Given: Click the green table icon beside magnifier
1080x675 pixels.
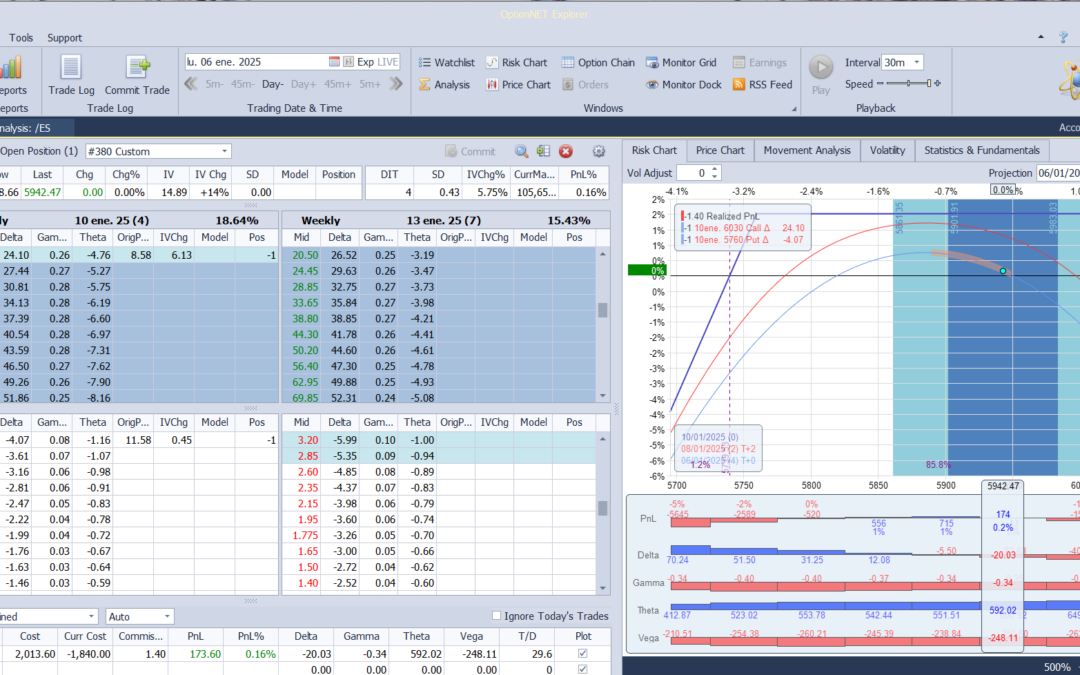Looking at the screenshot, I should pos(543,152).
